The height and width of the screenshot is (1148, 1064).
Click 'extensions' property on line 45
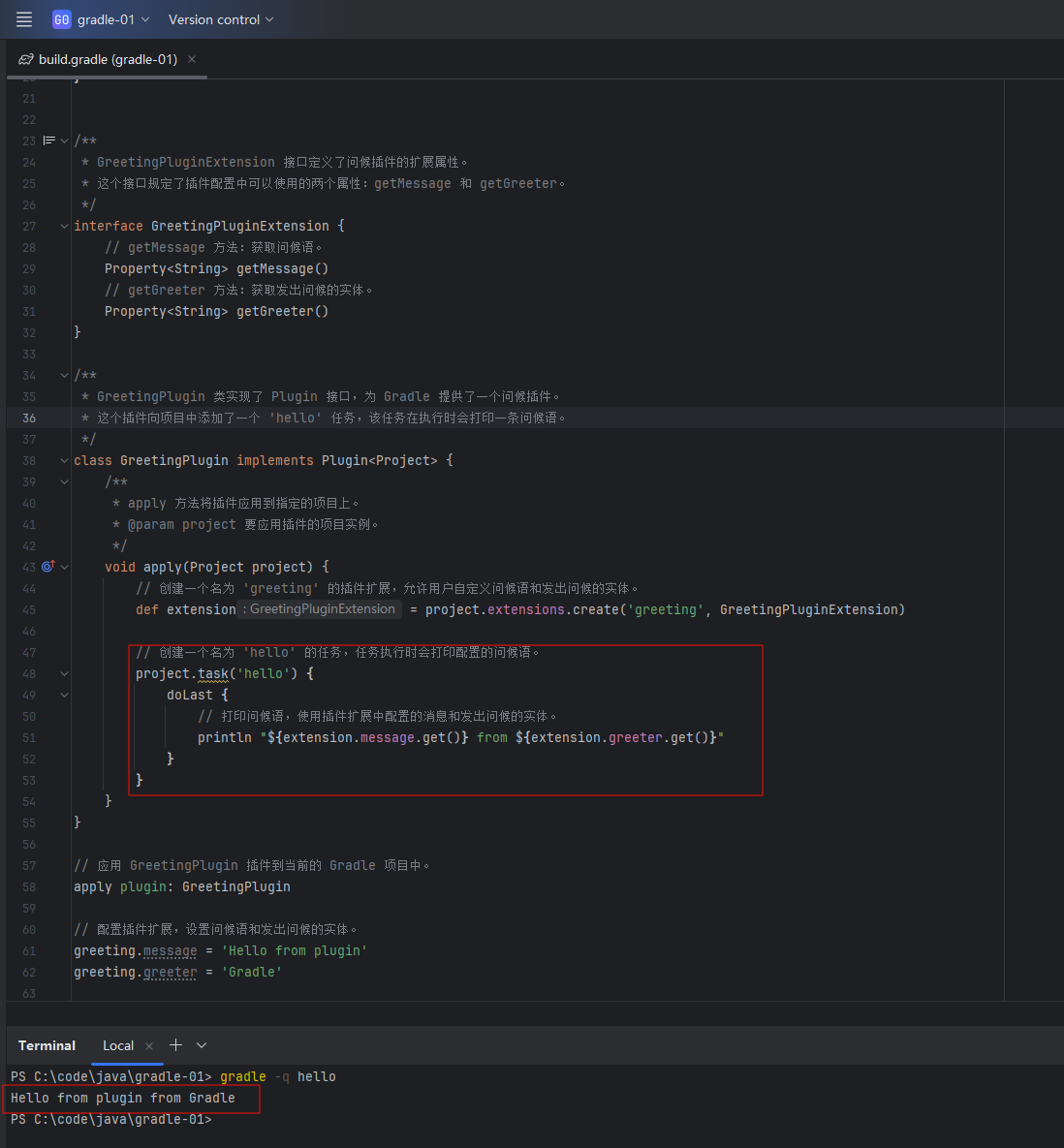[x=526, y=609]
